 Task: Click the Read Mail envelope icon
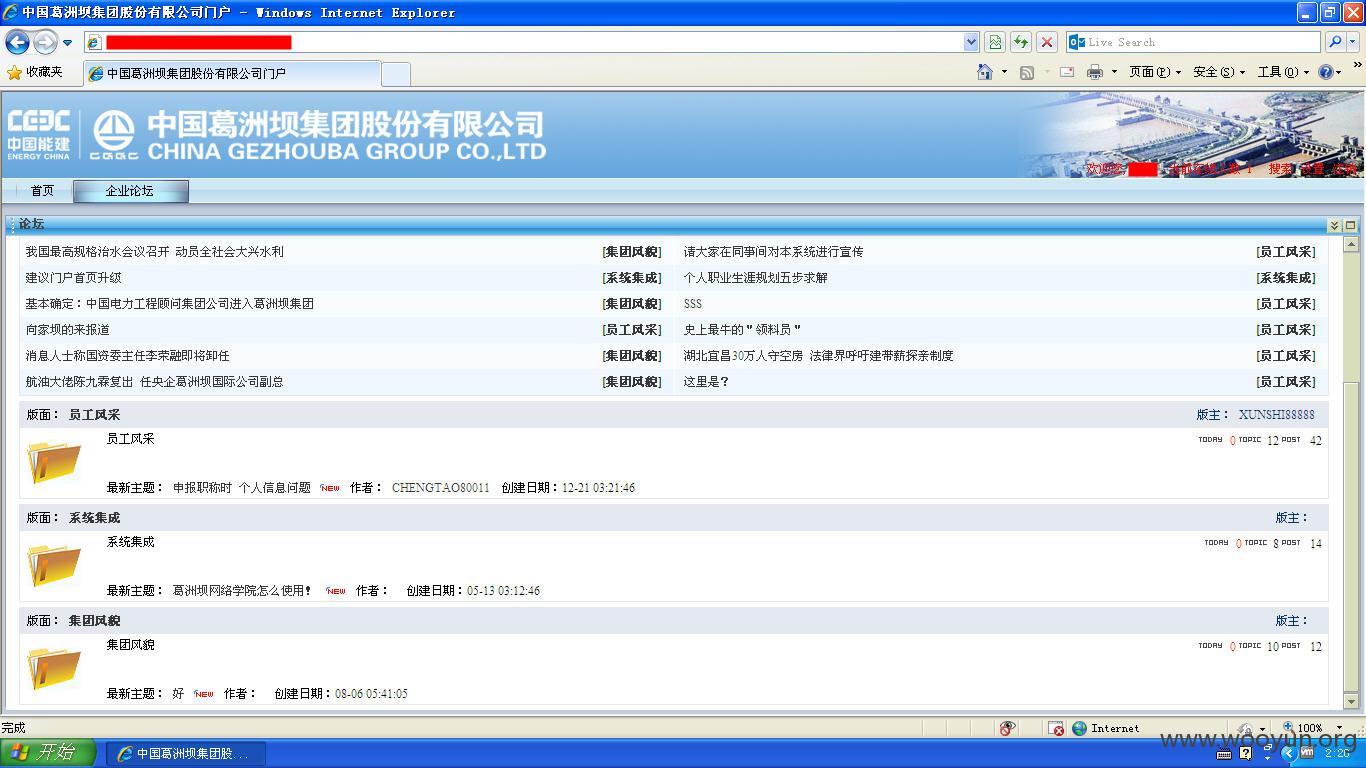click(1067, 72)
